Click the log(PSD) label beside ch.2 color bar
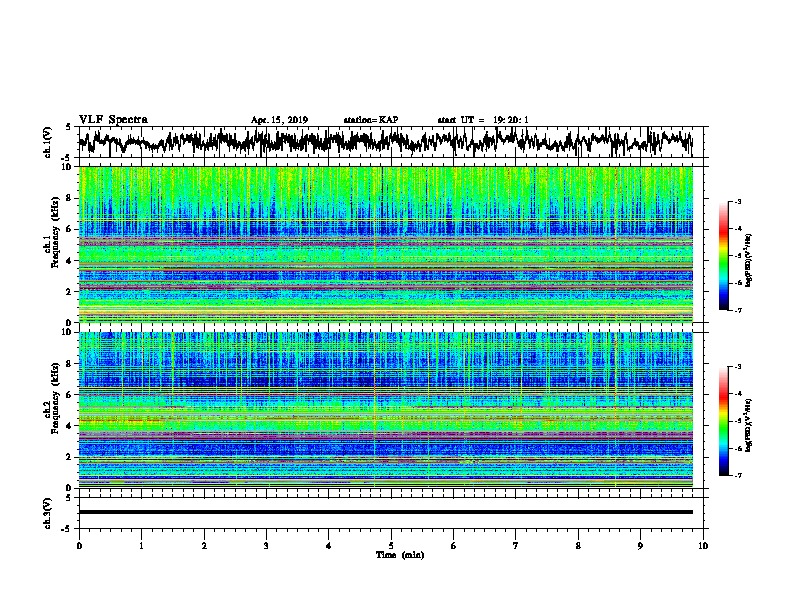This screenshot has width=792, height=612. click(x=749, y=425)
